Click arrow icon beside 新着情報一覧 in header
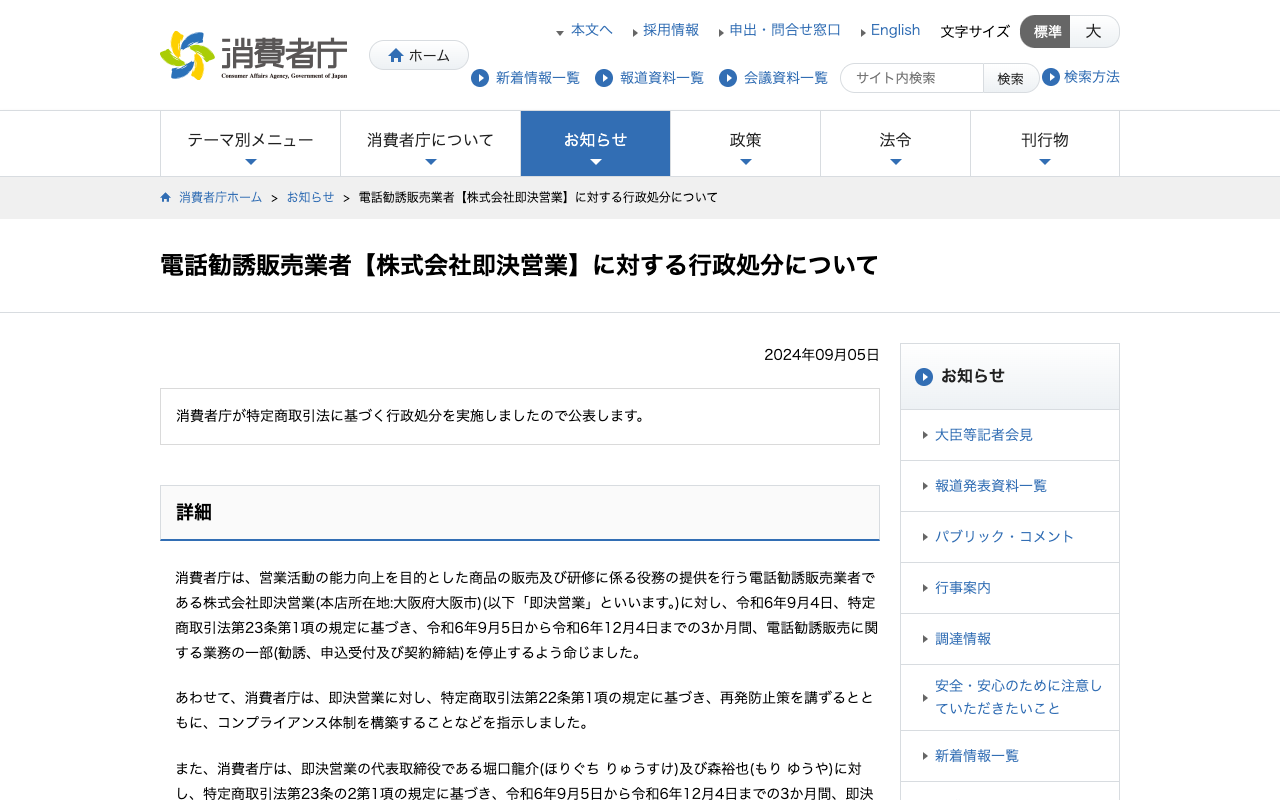This screenshot has height=800, width=1280. [x=480, y=78]
